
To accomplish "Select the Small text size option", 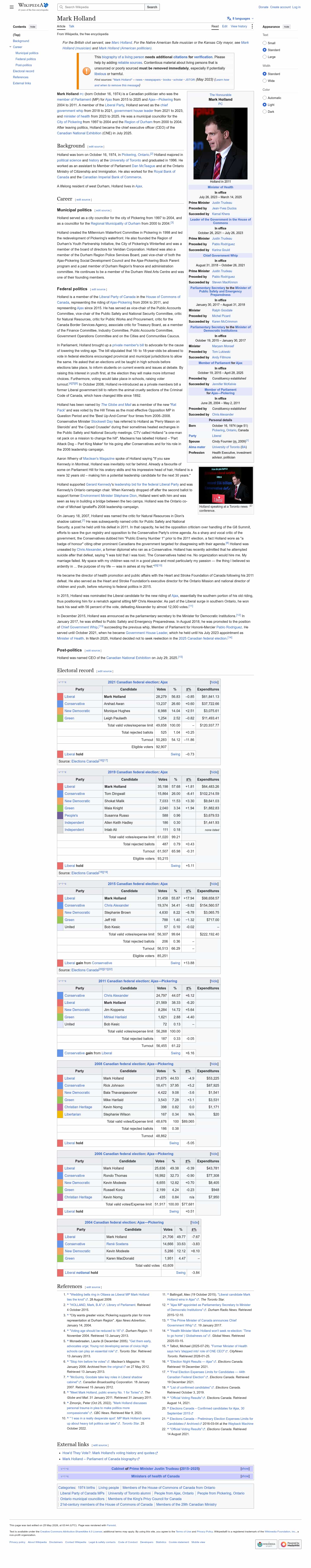I will coord(264,43).
